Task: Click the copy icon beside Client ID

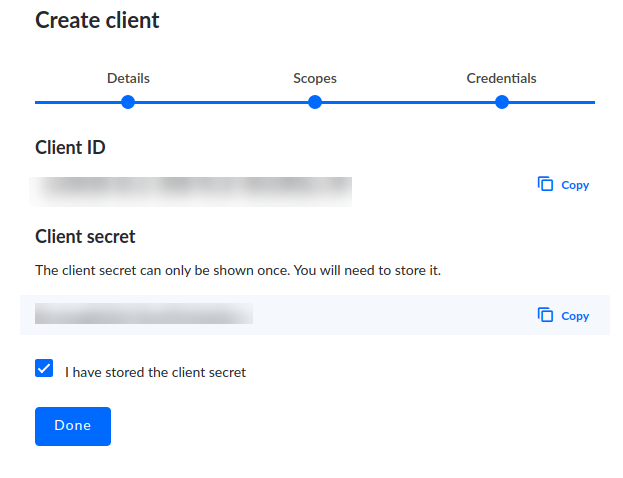Action: click(x=545, y=184)
